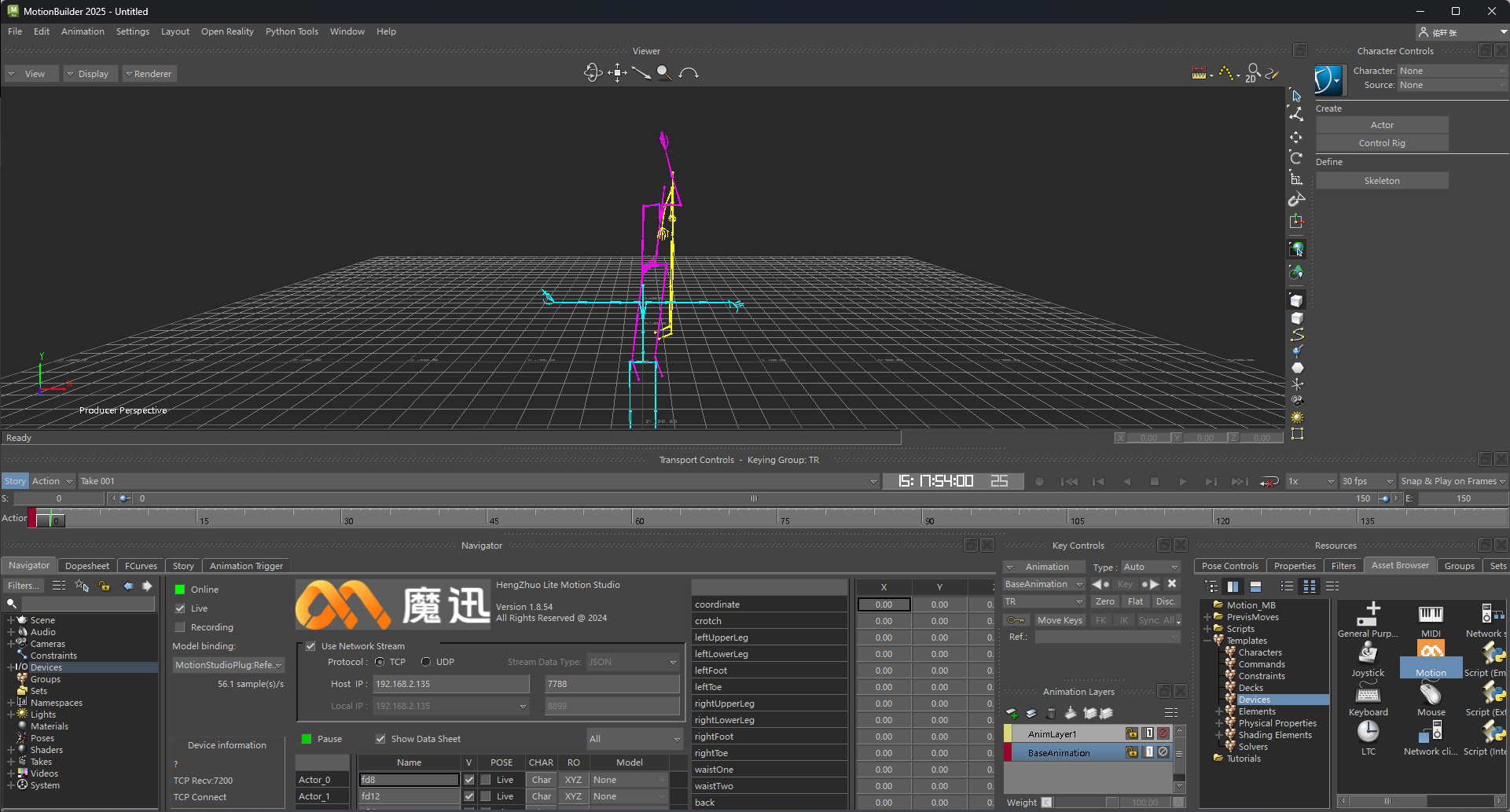
Task: Open the Python Tools menu
Action: [292, 31]
